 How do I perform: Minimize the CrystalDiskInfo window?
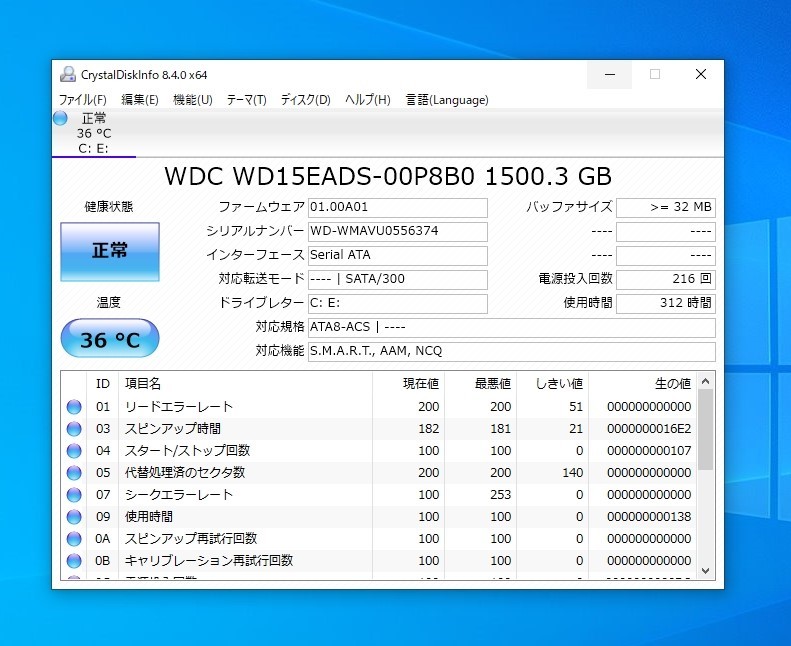[x=610, y=75]
